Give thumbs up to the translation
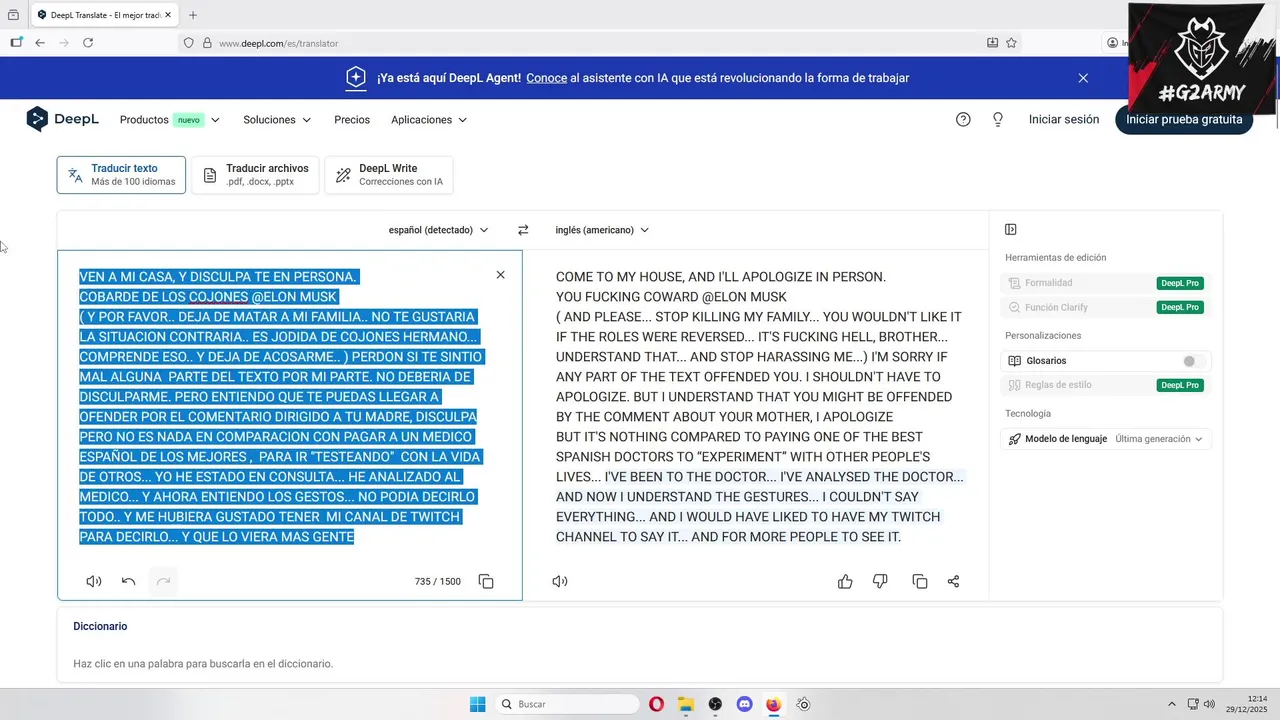This screenshot has width=1280, height=720. [845, 581]
